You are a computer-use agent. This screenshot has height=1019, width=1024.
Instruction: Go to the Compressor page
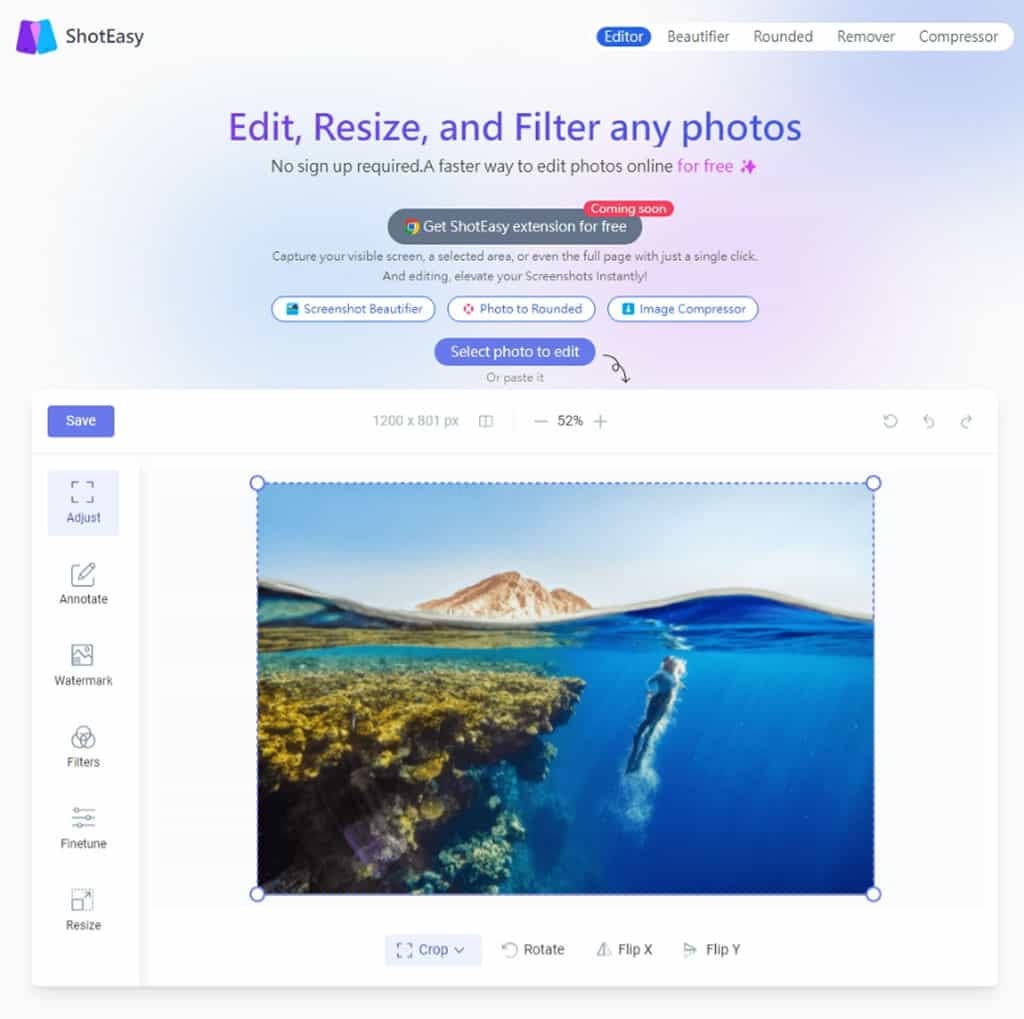(958, 37)
